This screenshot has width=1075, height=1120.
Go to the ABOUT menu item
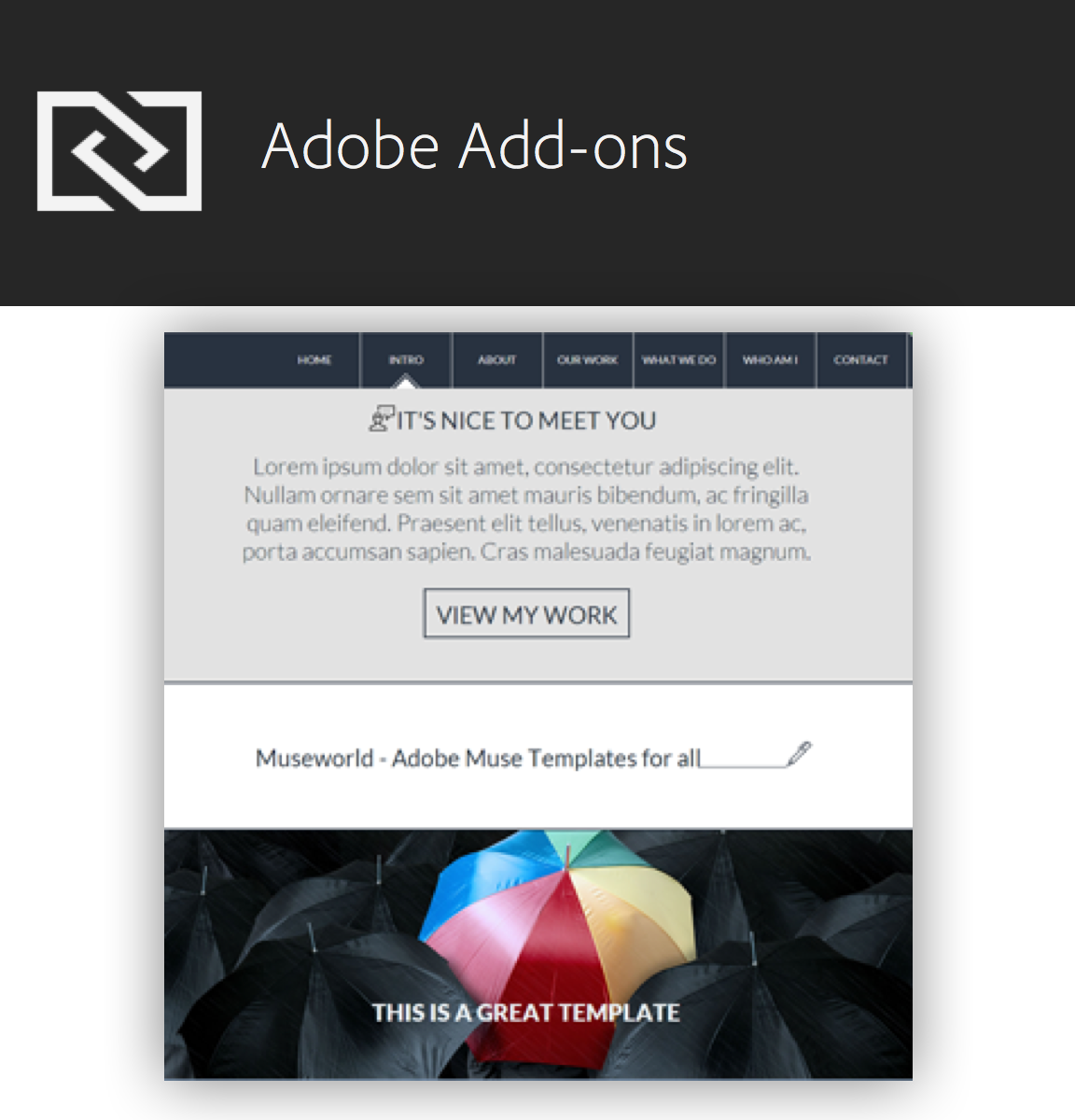496,359
